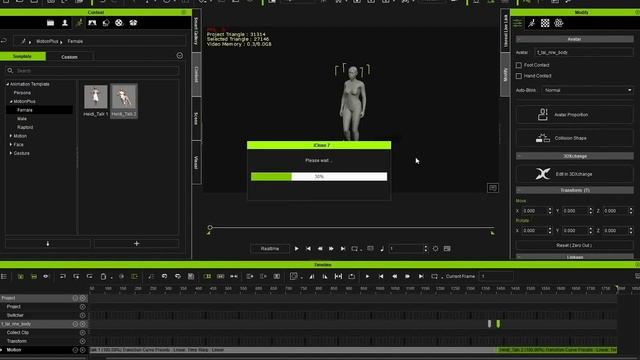Toggle the eye visibility icon in timeline toolbar
The height and width of the screenshot is (360, 640).
click(46, 277)
